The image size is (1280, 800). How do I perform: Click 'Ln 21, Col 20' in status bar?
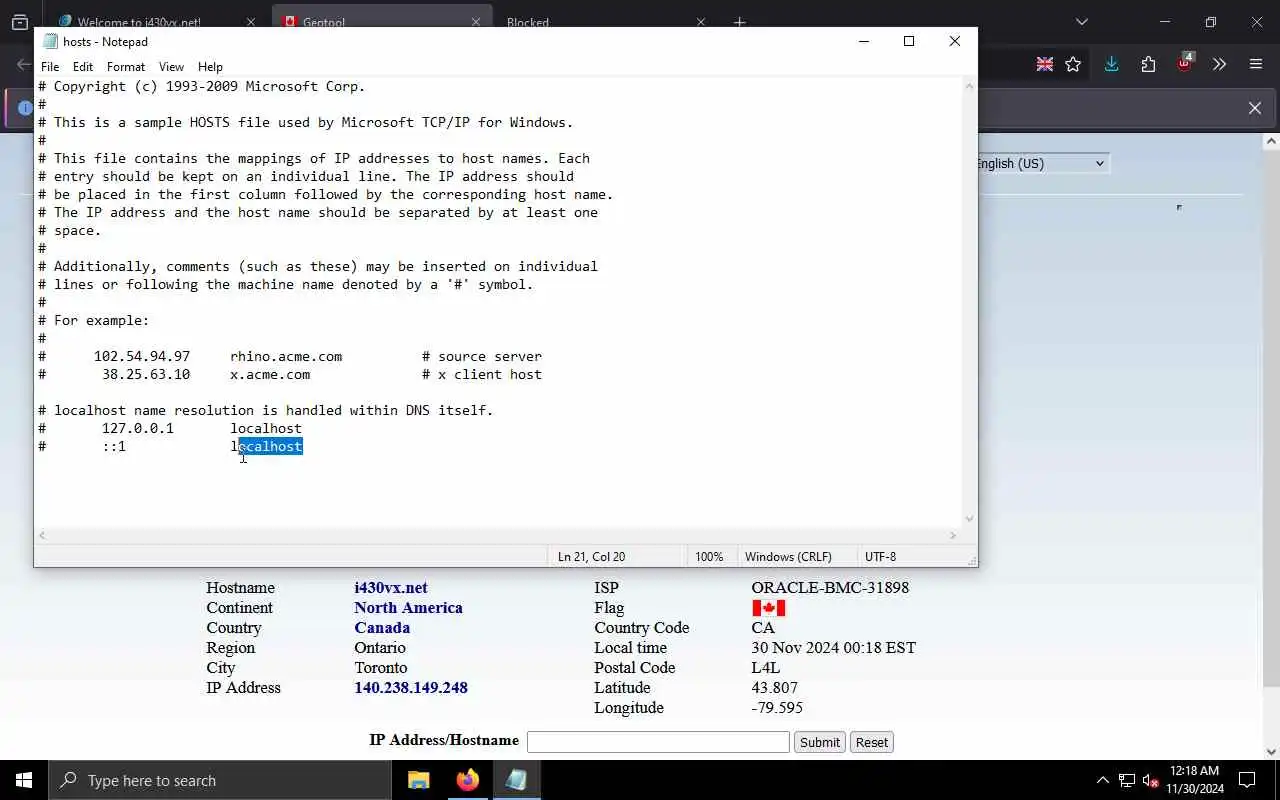pyautogui.click(x=591, y=556)
